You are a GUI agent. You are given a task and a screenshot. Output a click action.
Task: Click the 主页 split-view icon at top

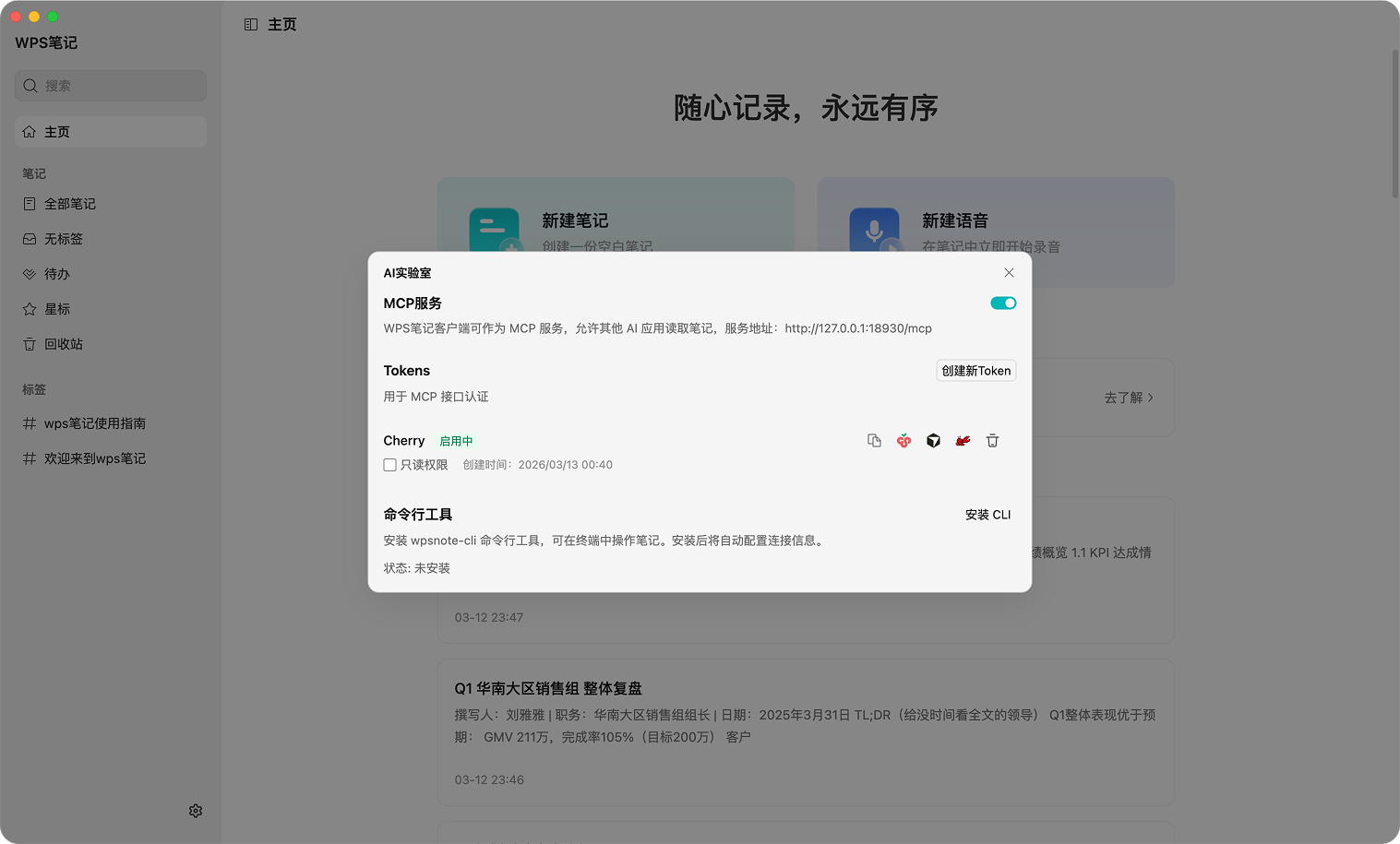[x=250, y=24]
